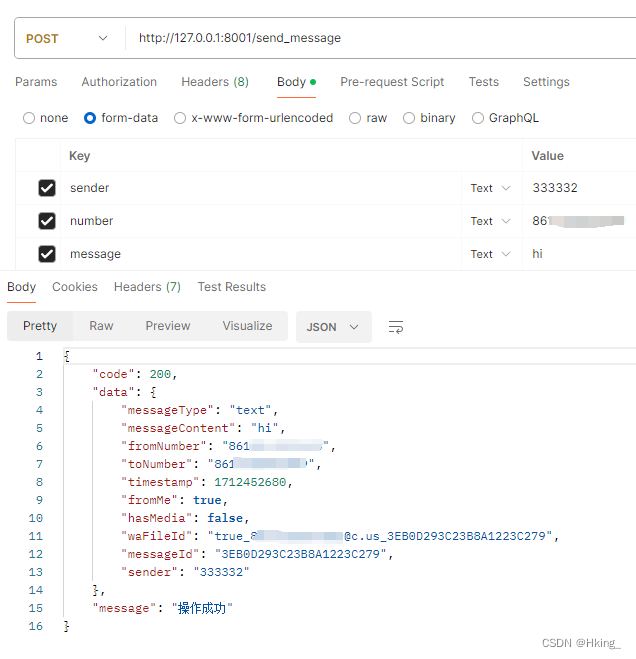Open the Text type dropdown for sender
Screen dimensions: 636x659
coord(490,188)
